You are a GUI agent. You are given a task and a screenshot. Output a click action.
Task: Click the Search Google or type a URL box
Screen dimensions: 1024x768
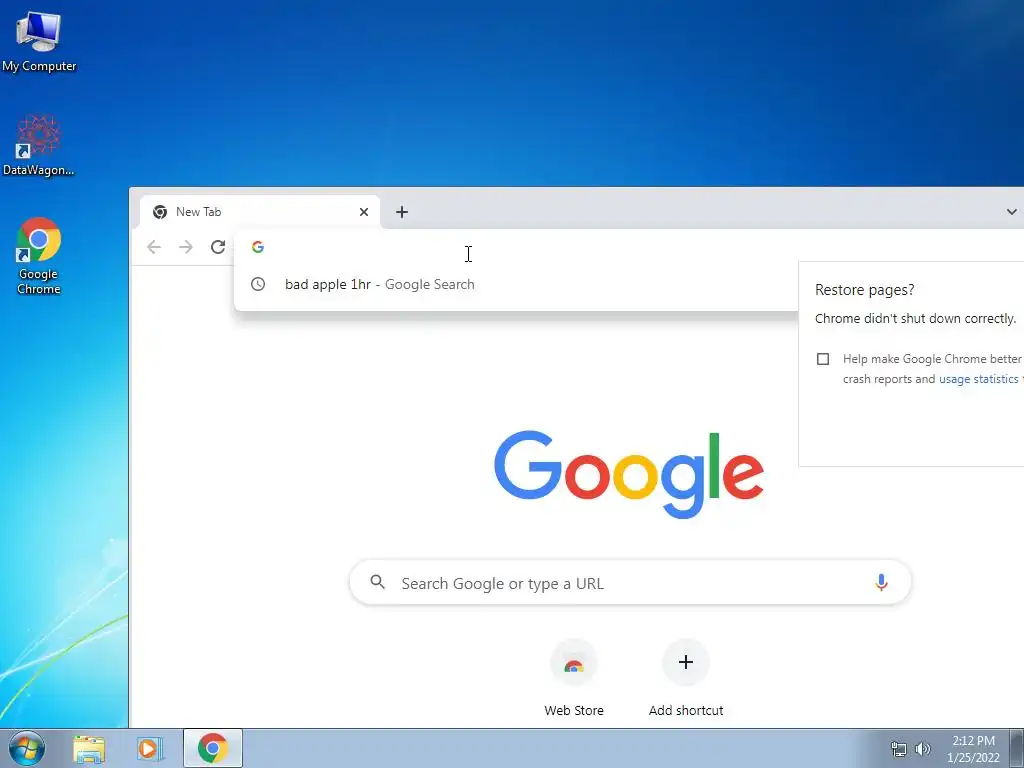pyautogui.click(x=630, y=583)
